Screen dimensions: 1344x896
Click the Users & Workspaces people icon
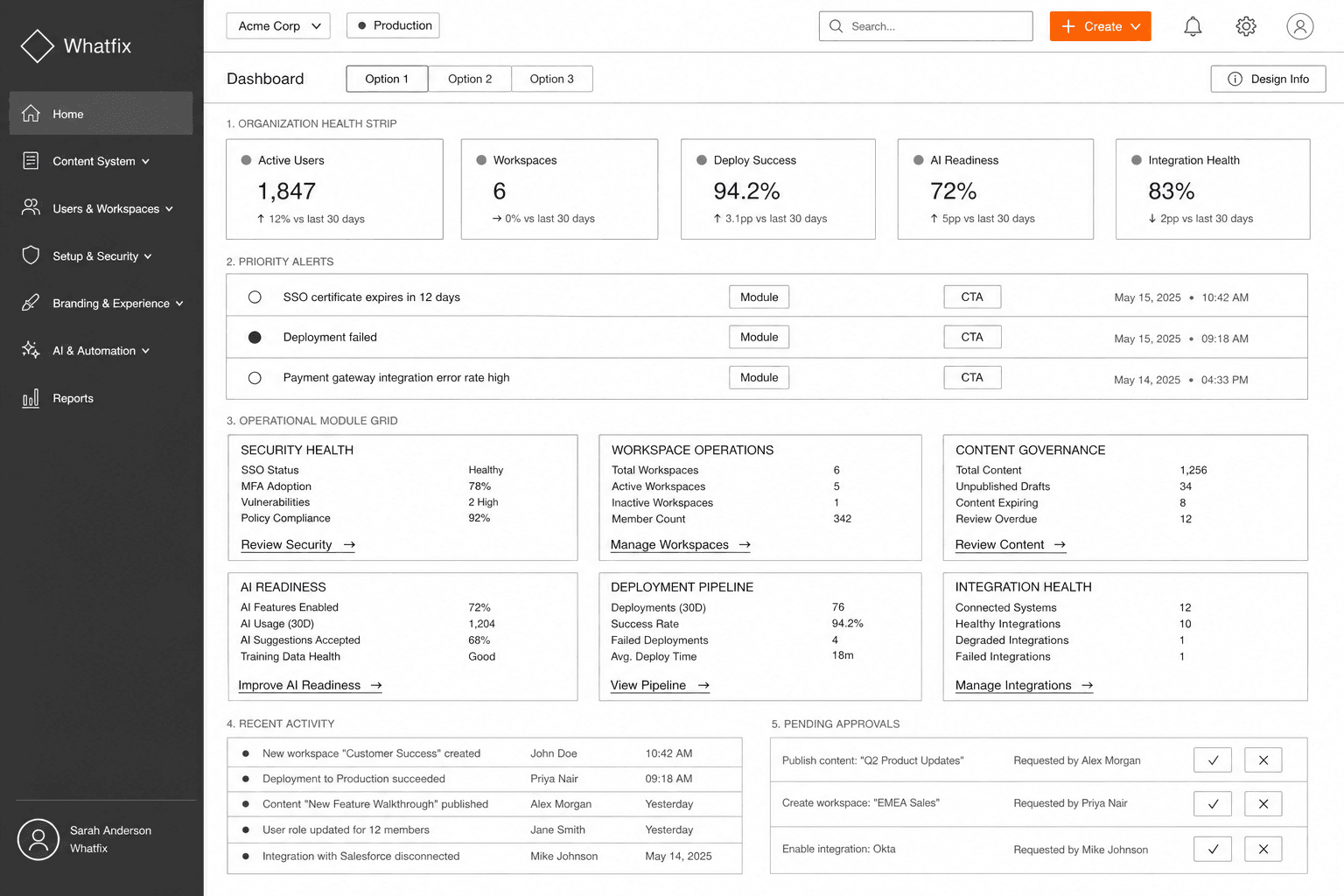(x=31, y=207)
